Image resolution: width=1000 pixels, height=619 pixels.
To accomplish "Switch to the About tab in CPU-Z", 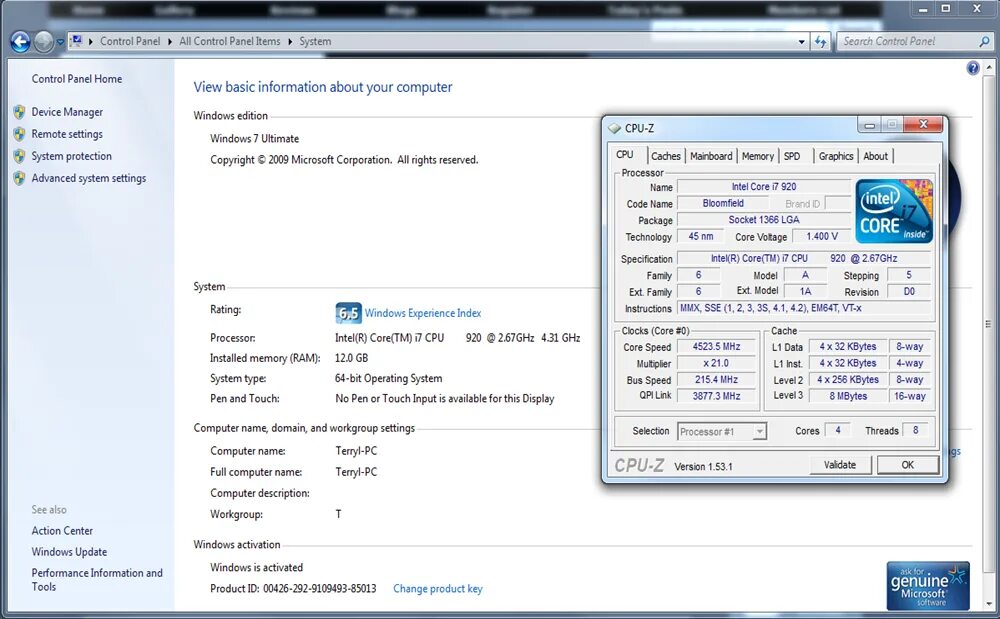I will point(875,156).
